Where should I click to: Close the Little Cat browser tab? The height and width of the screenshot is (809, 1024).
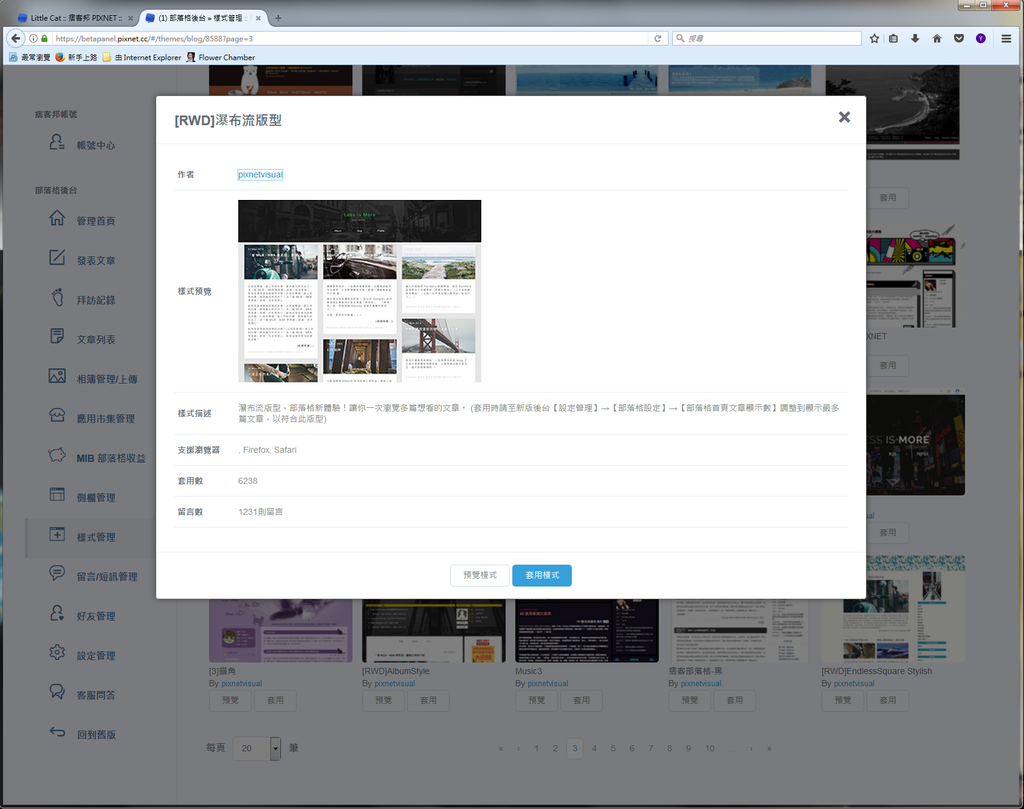pyautogui.click(x=130, y=18)
